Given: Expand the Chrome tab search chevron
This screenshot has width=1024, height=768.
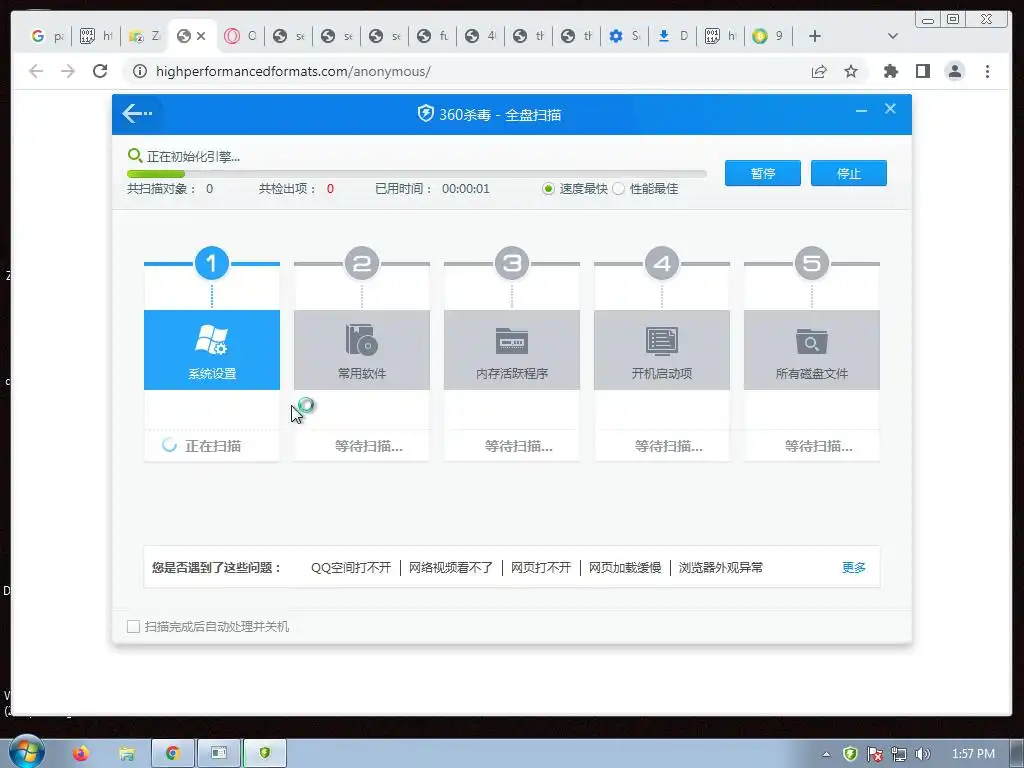Looking at the screenshot, I should tap(893, 36).
